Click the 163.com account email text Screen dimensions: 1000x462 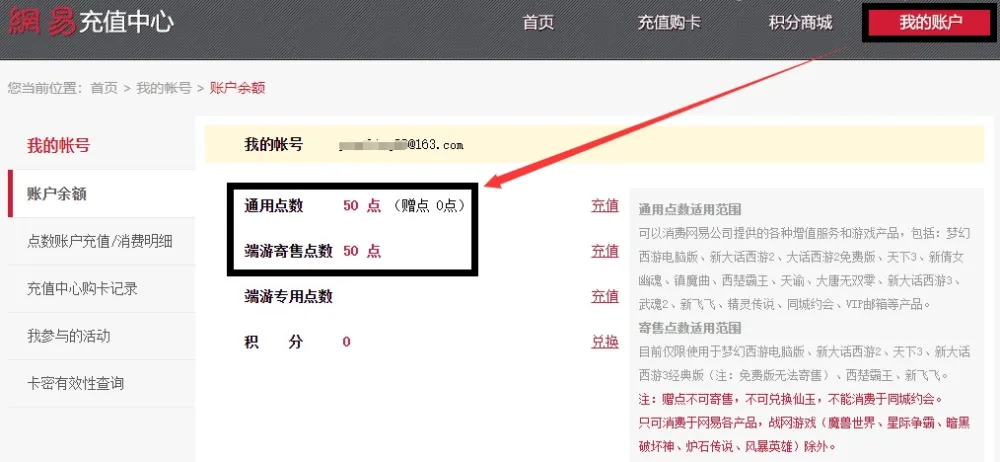pos(402,145)
